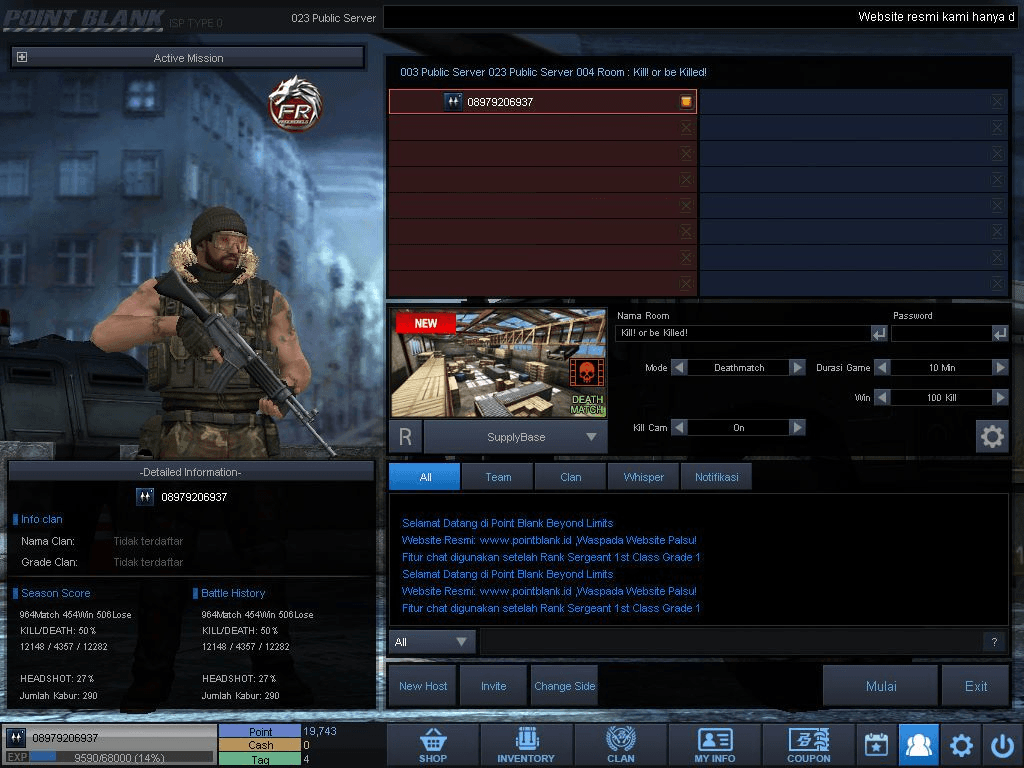Confirm password with enter icon
The height and width of the screenshot is (768, 1024).
[x=1000, y=334]
